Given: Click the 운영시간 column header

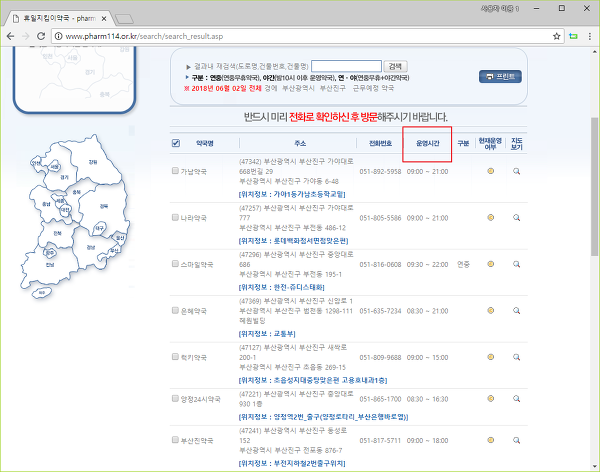Looking at the screenshot, I should tap(428, 143).
